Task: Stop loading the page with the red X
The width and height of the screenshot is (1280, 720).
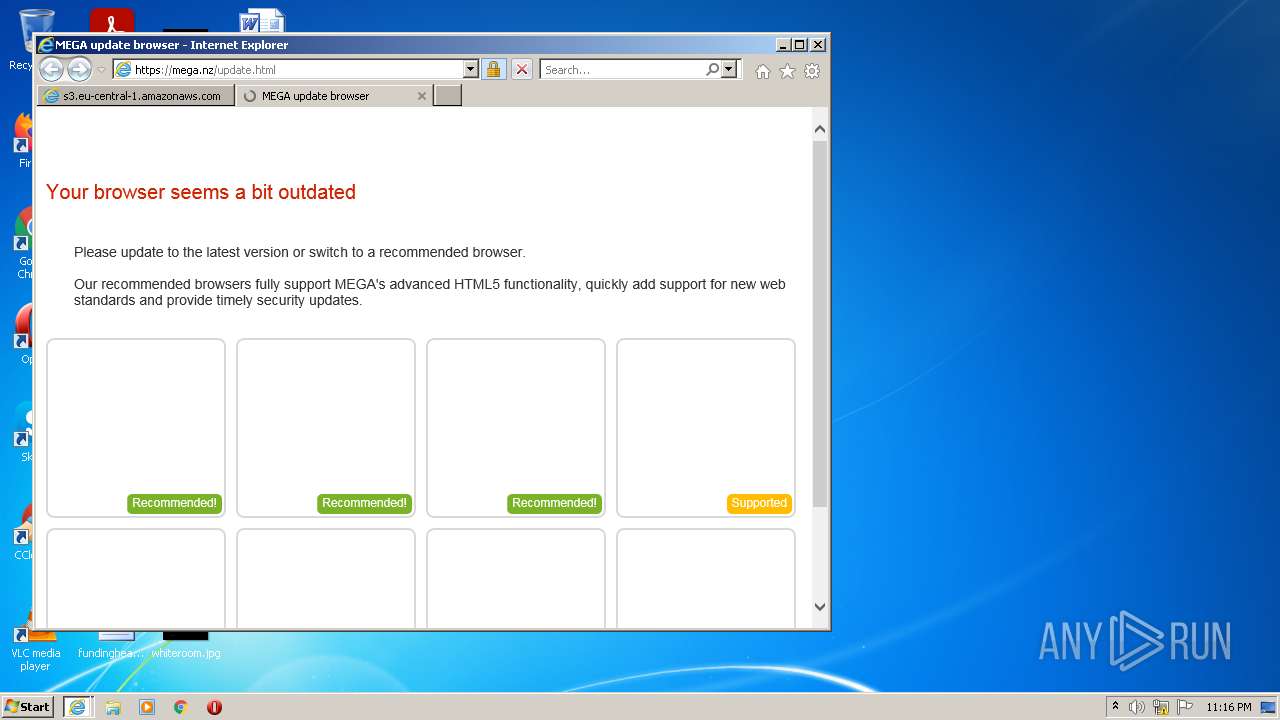Action: click(x=522, y=69)
